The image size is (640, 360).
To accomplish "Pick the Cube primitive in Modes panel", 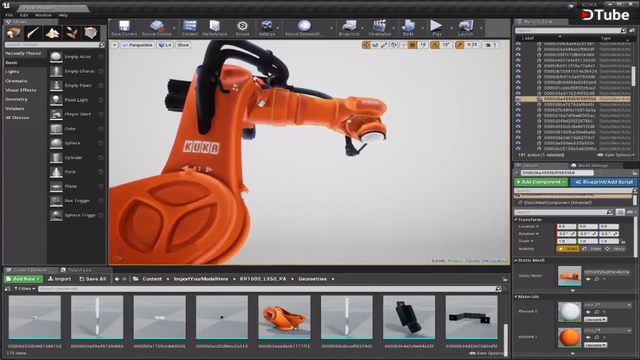I will pos(76,129).
